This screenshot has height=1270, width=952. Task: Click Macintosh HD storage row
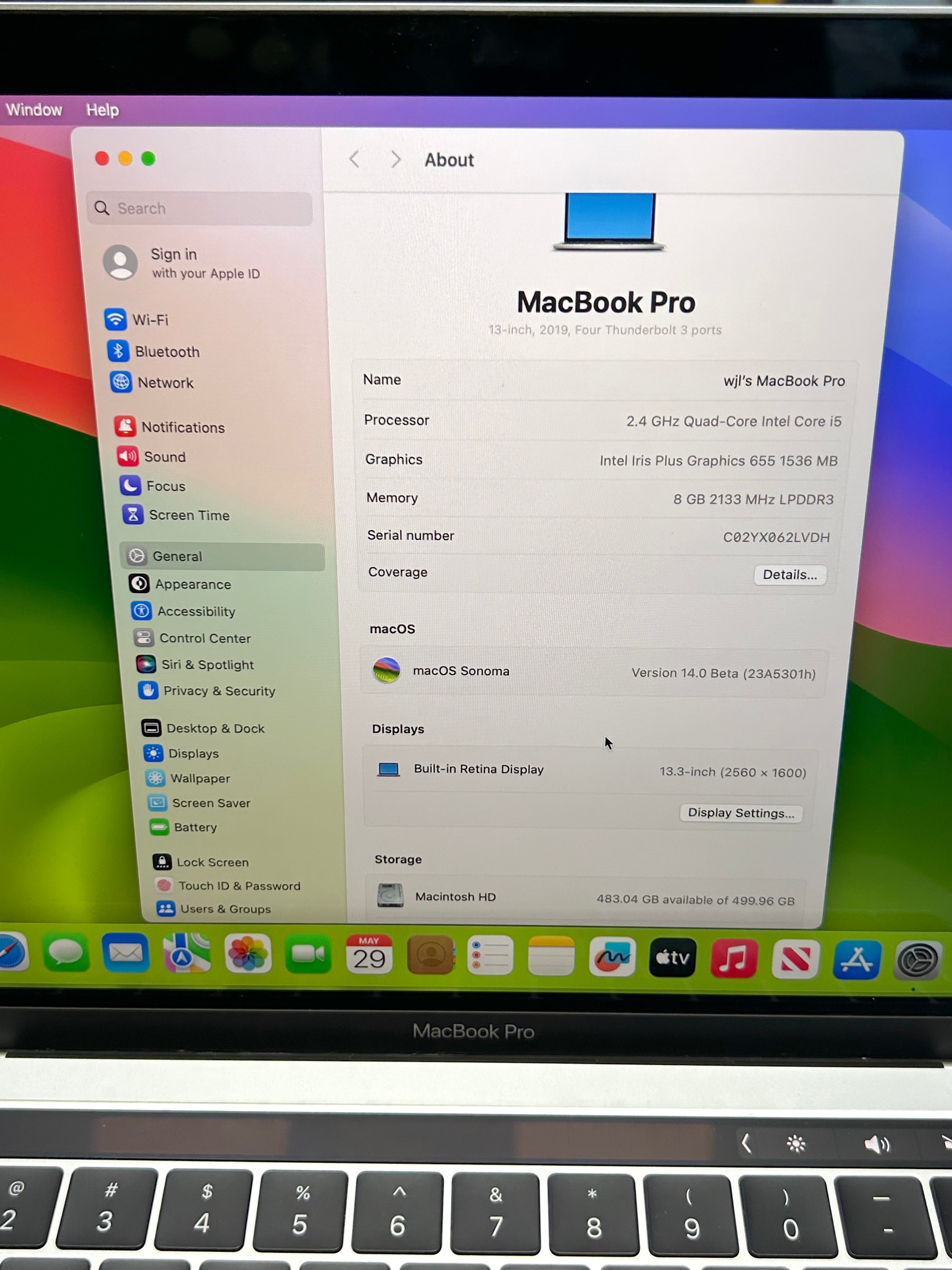pyautogui.click(x=586, y=897)
